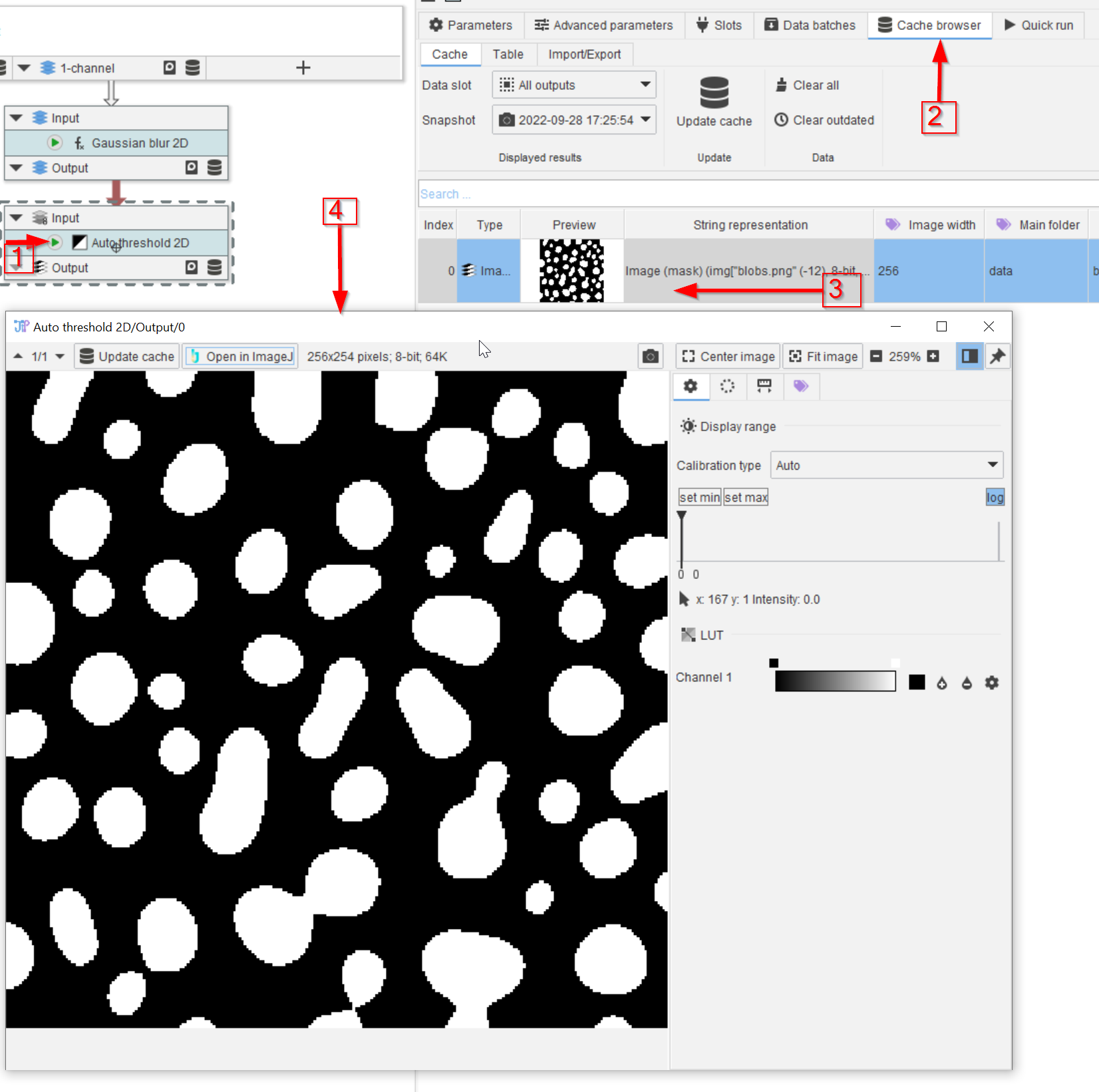1099x1092 pixels.
Task: Switch to the Quick run tab
Action: 1038,25
